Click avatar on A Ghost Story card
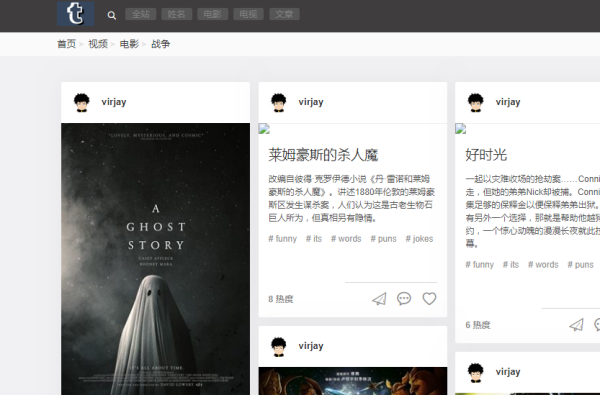The width and height of the screenshot is (600, 395). coord(82,103)
